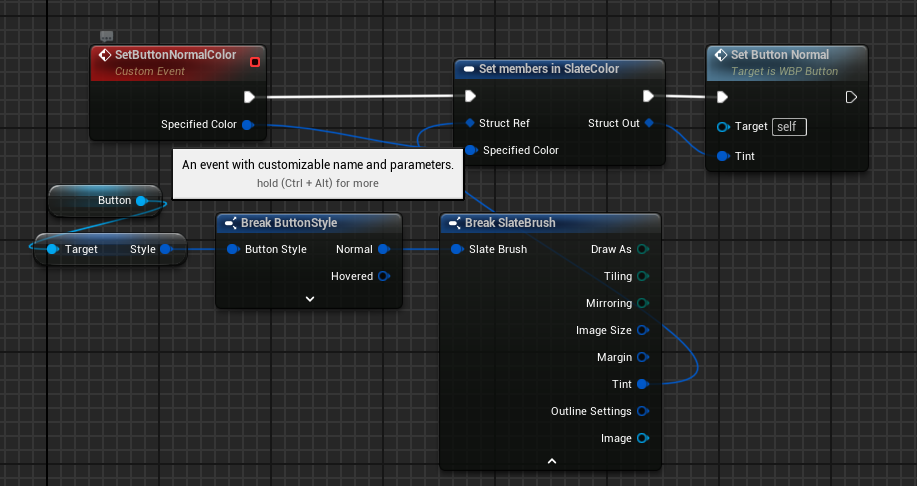Click the Specified Color input pin on SlateColor node
Viewport: 917px width, 486px height.
click(471, 150)
